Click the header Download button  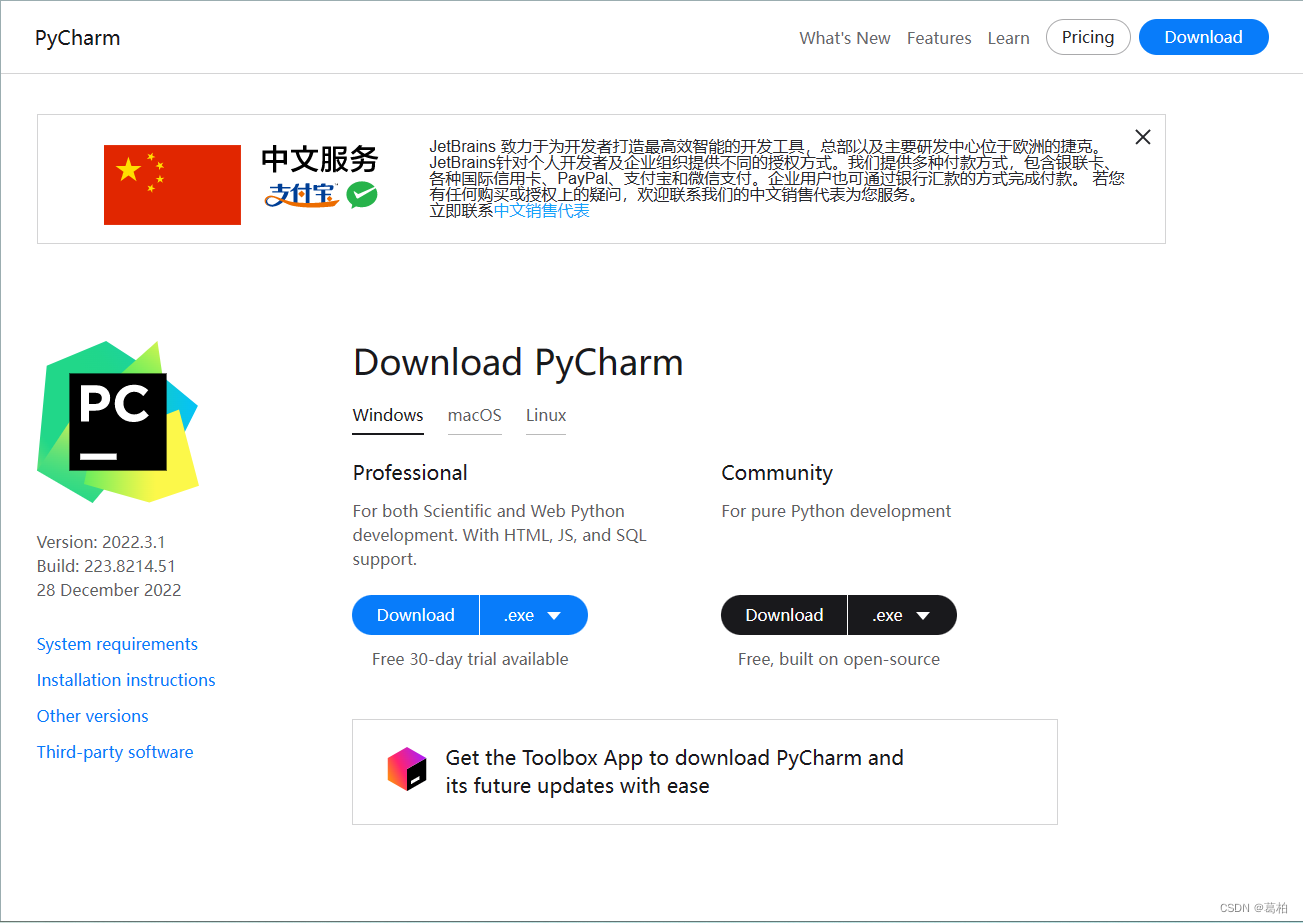pyautogui.click(x=1204, y=37)
